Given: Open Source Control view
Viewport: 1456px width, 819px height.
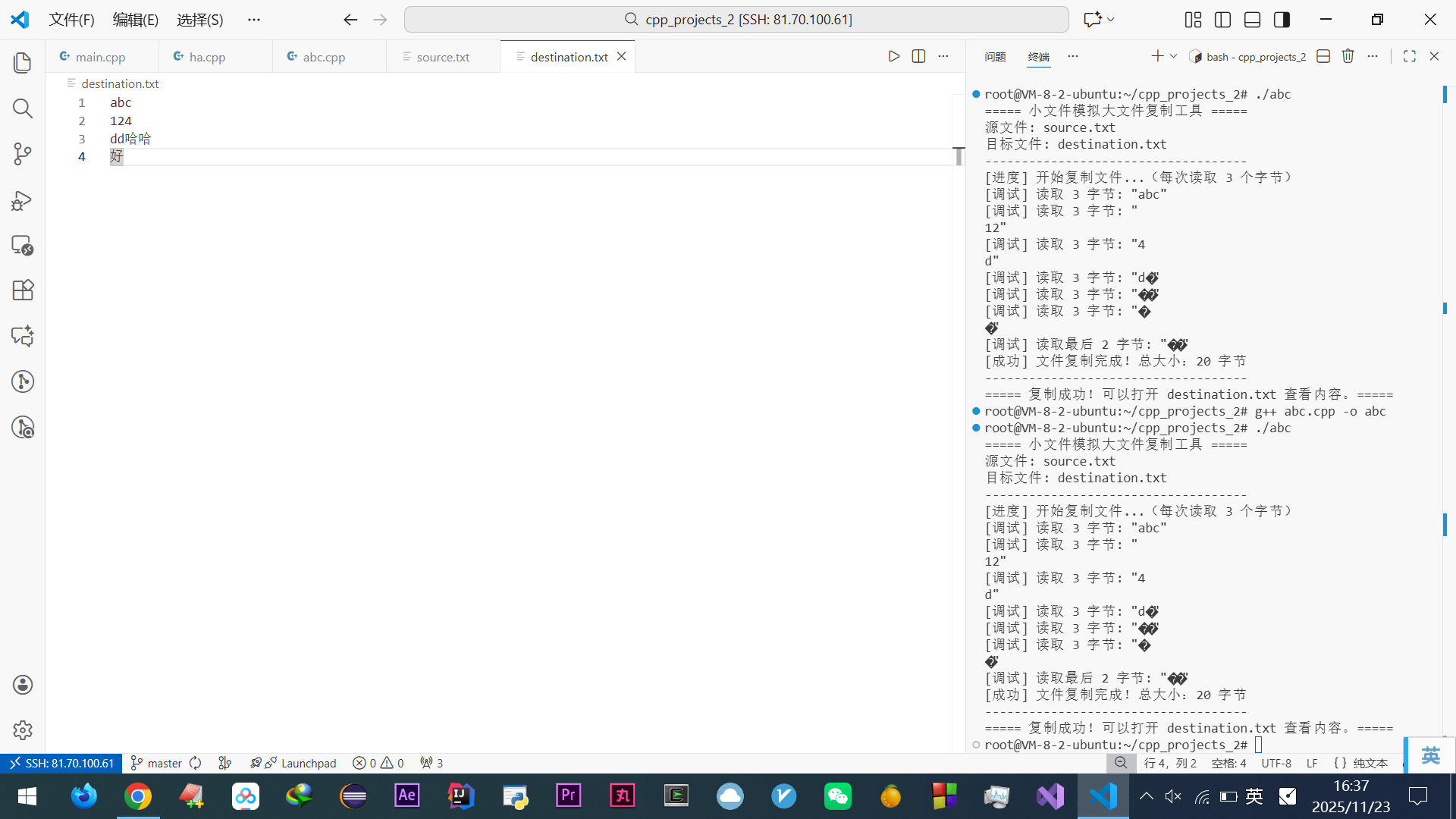Looking at the screenshot, I should click(x=23, y=154).
